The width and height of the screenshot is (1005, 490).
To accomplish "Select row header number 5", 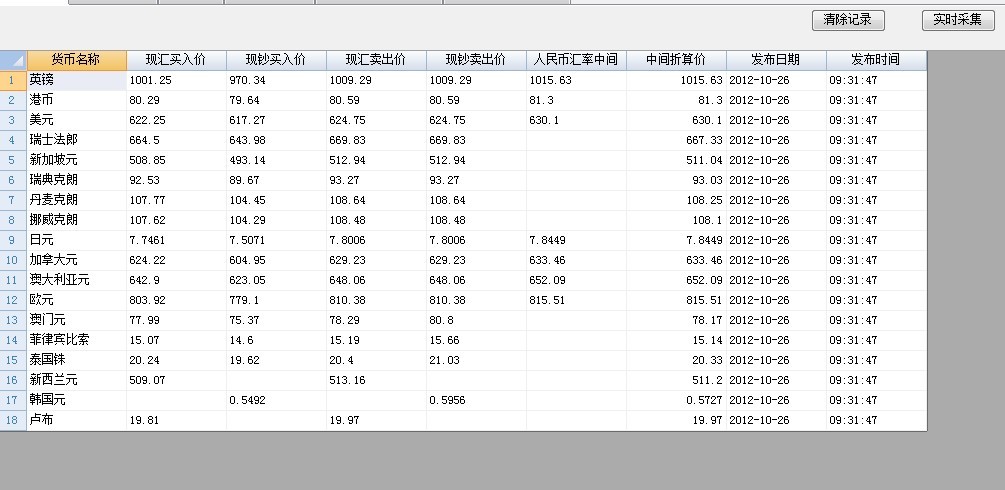I will (x=13, y=160).
